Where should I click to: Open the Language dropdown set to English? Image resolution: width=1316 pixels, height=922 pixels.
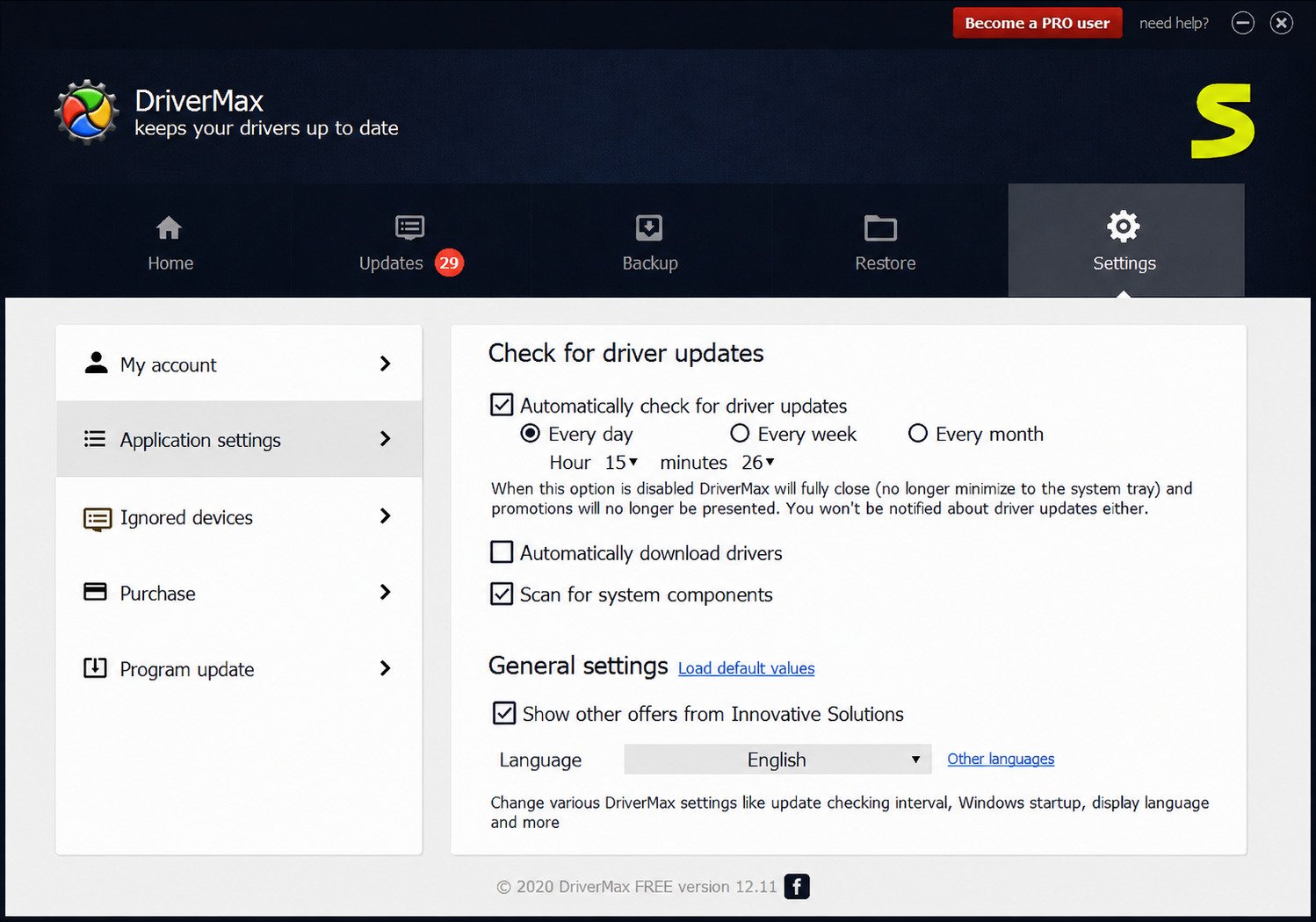(x=777, y=760)
